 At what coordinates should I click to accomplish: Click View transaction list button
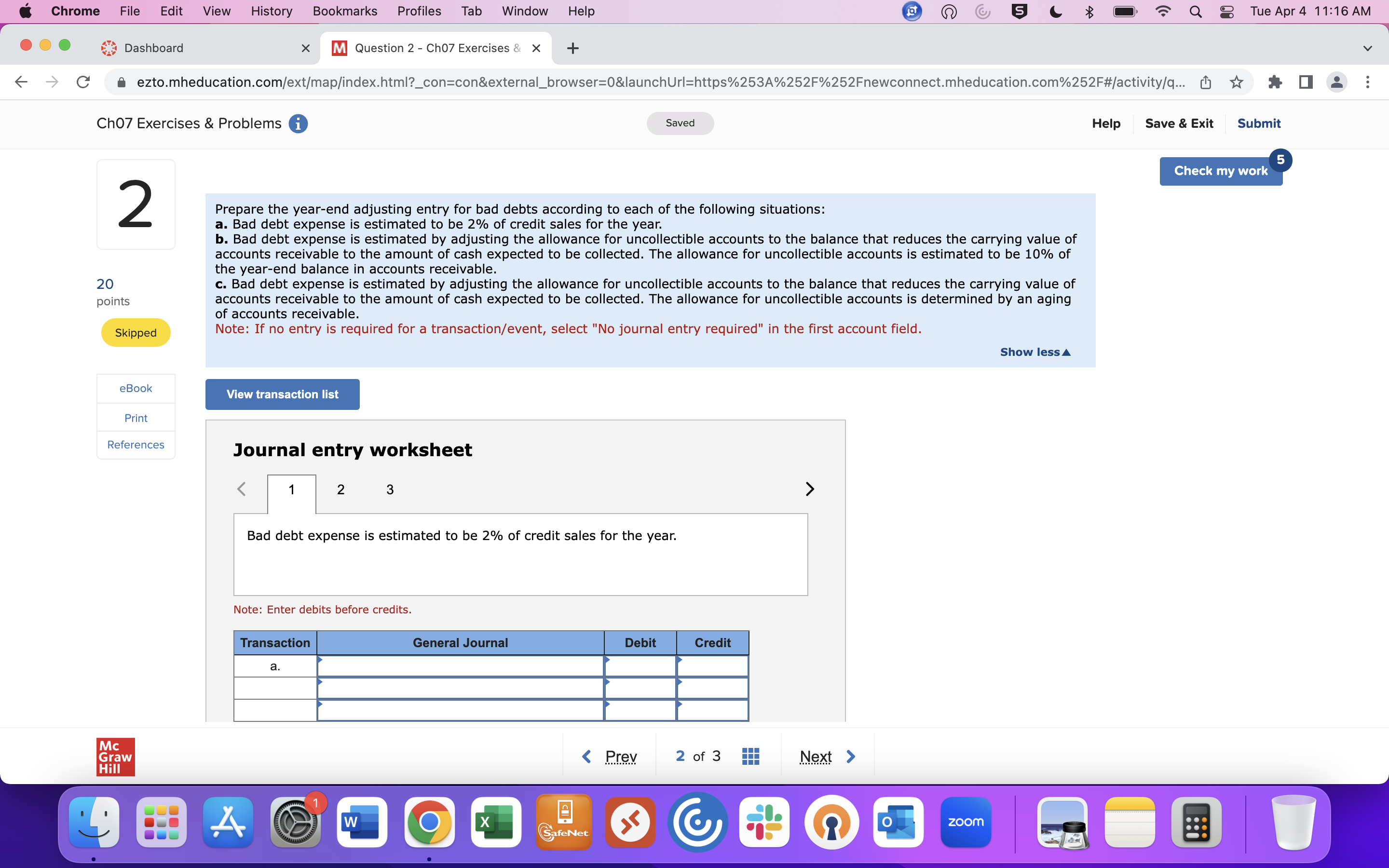point(283,394)
